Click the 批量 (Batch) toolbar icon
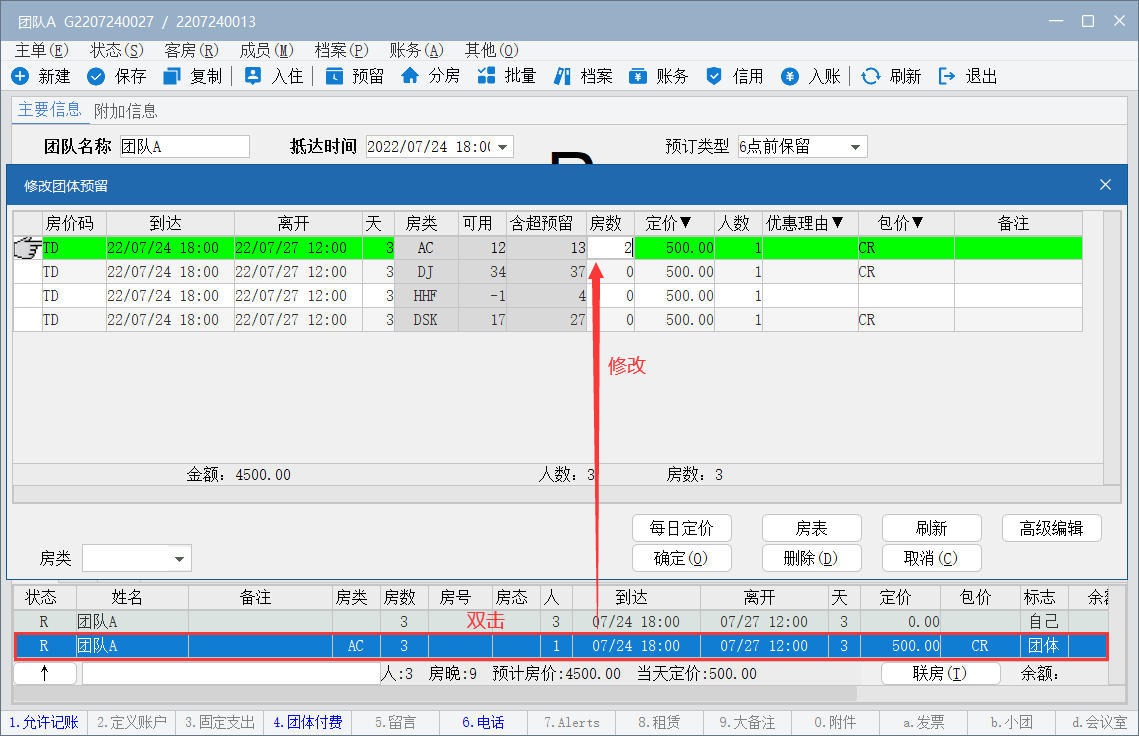The image size is (1139, 736). tap(486, 76)
